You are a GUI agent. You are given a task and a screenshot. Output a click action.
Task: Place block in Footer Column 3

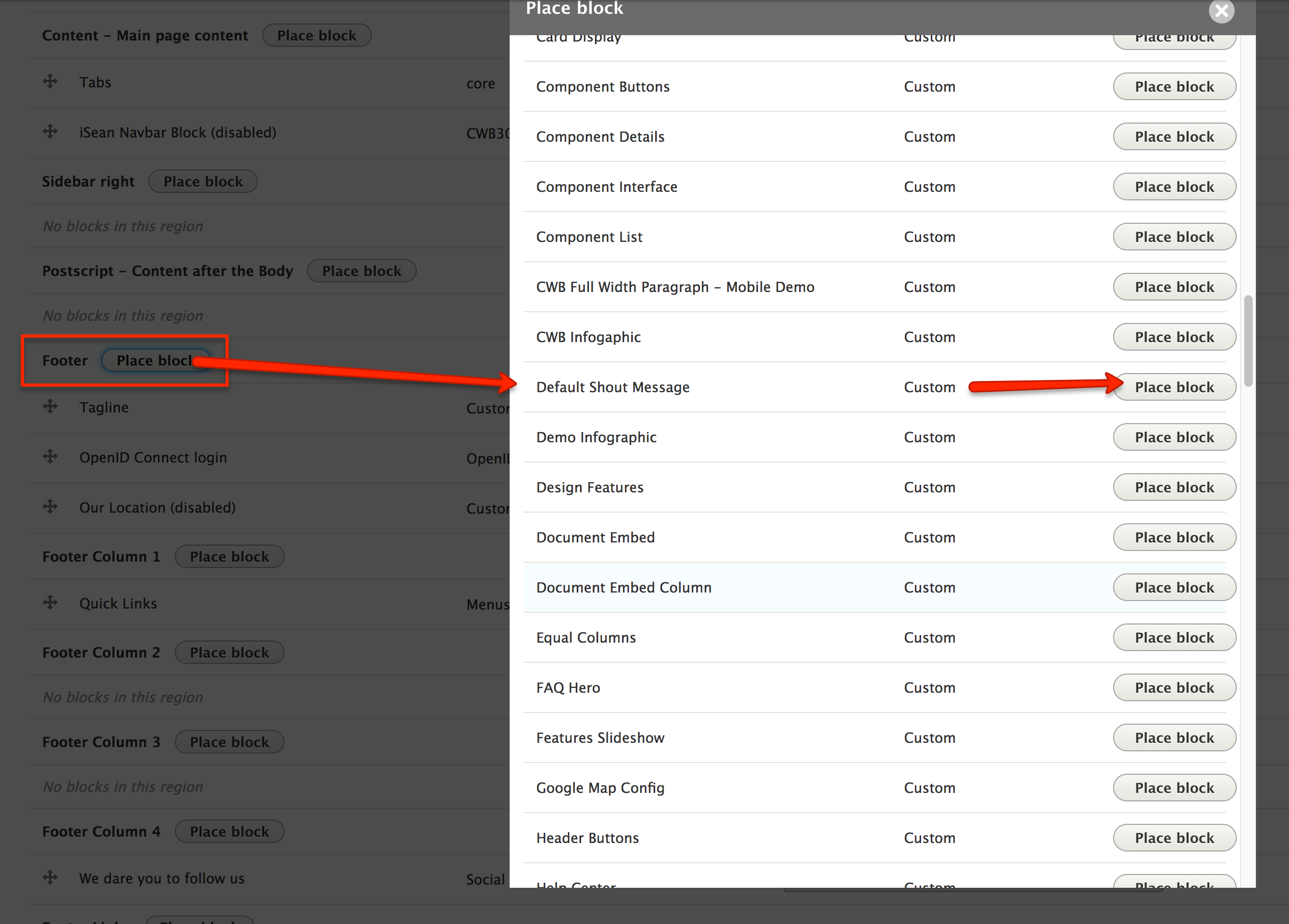click(x=229, y=742)
